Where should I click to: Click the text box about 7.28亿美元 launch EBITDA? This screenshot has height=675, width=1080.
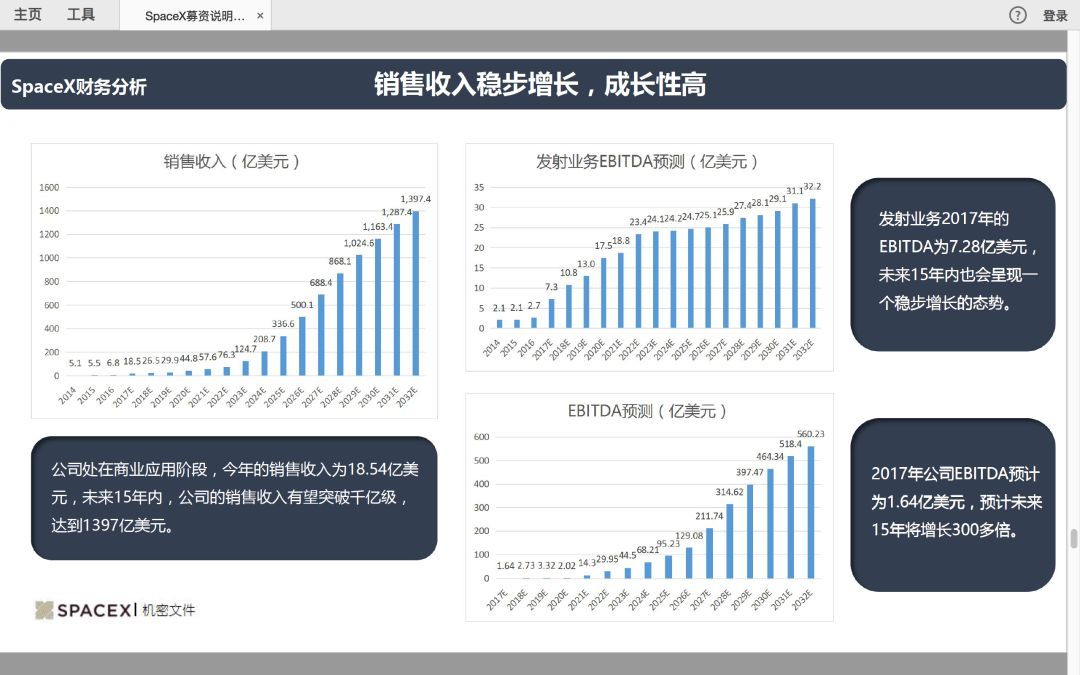click(x=953, y=264)
